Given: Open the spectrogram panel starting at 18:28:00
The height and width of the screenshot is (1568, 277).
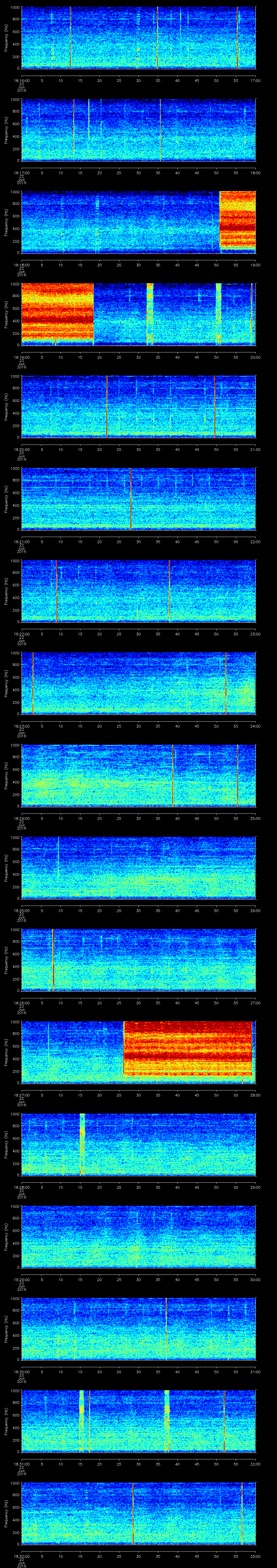Looking at the screenshot, I should tap(138, 1144).
